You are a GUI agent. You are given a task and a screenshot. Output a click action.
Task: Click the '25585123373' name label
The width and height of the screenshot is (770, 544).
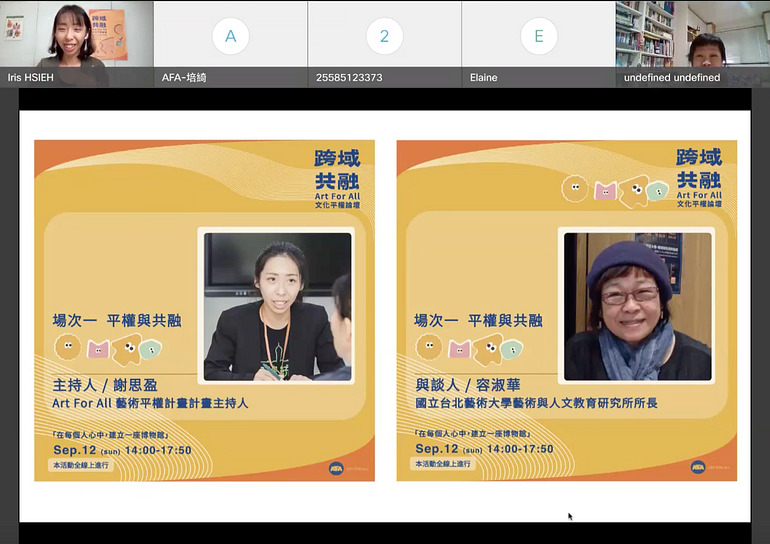coord(349,78)
